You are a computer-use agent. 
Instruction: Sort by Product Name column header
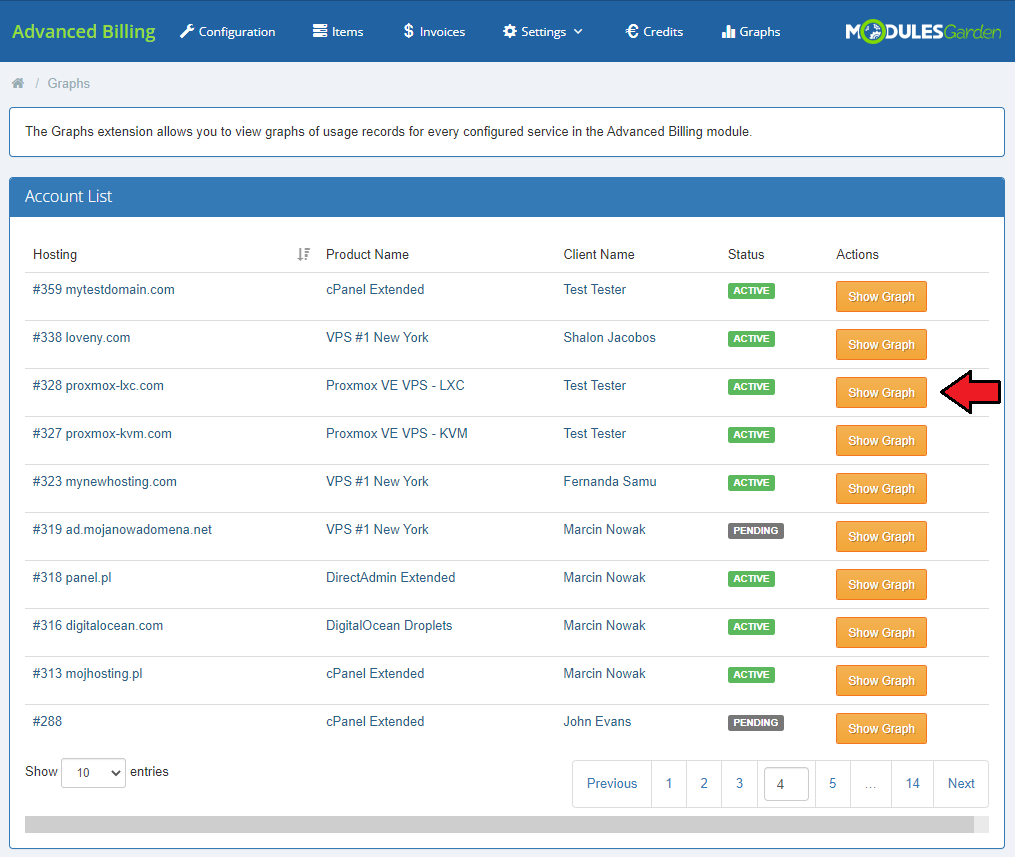(367, 254)
